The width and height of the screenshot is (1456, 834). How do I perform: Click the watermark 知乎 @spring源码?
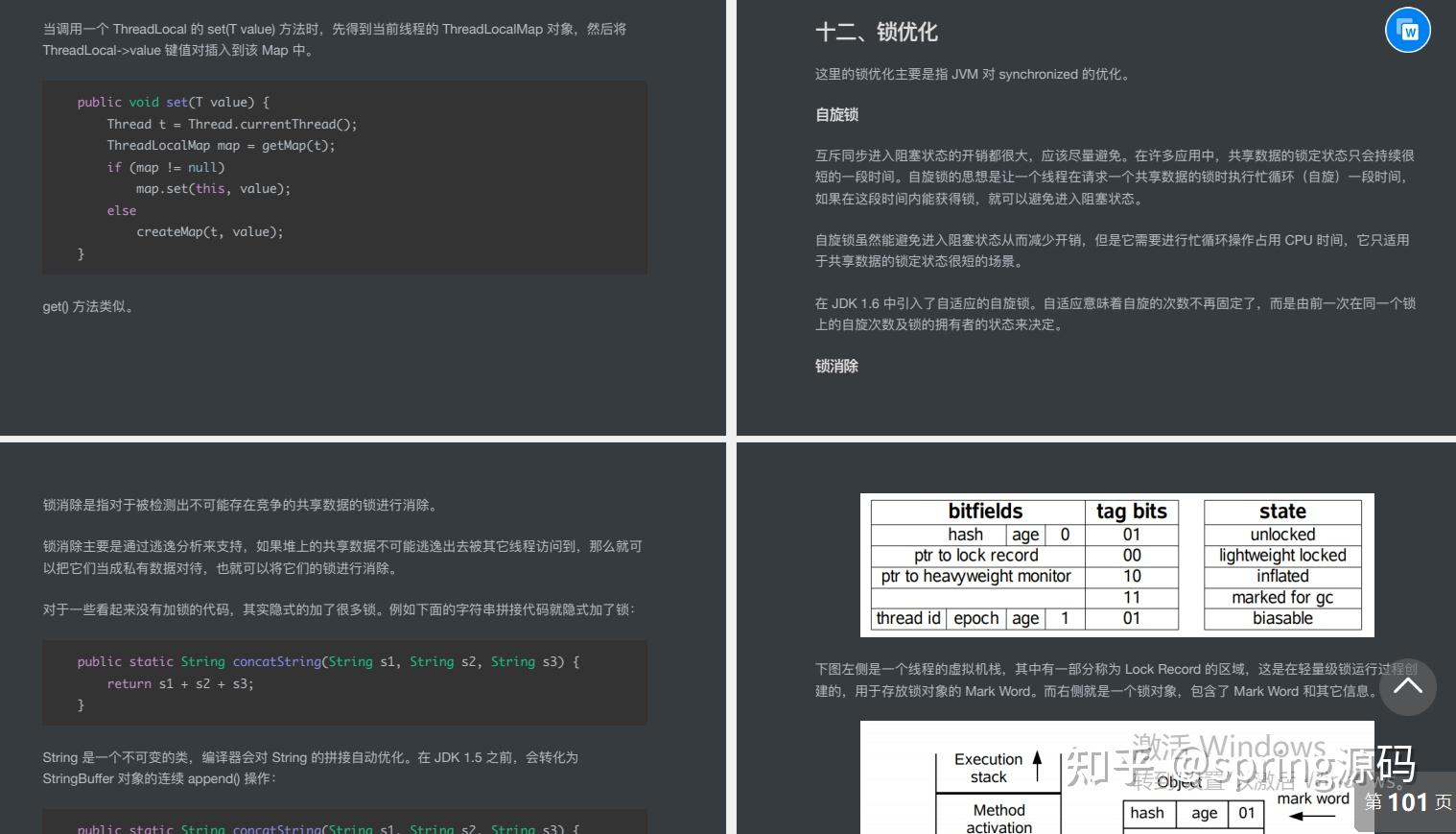pos(1237,766)
